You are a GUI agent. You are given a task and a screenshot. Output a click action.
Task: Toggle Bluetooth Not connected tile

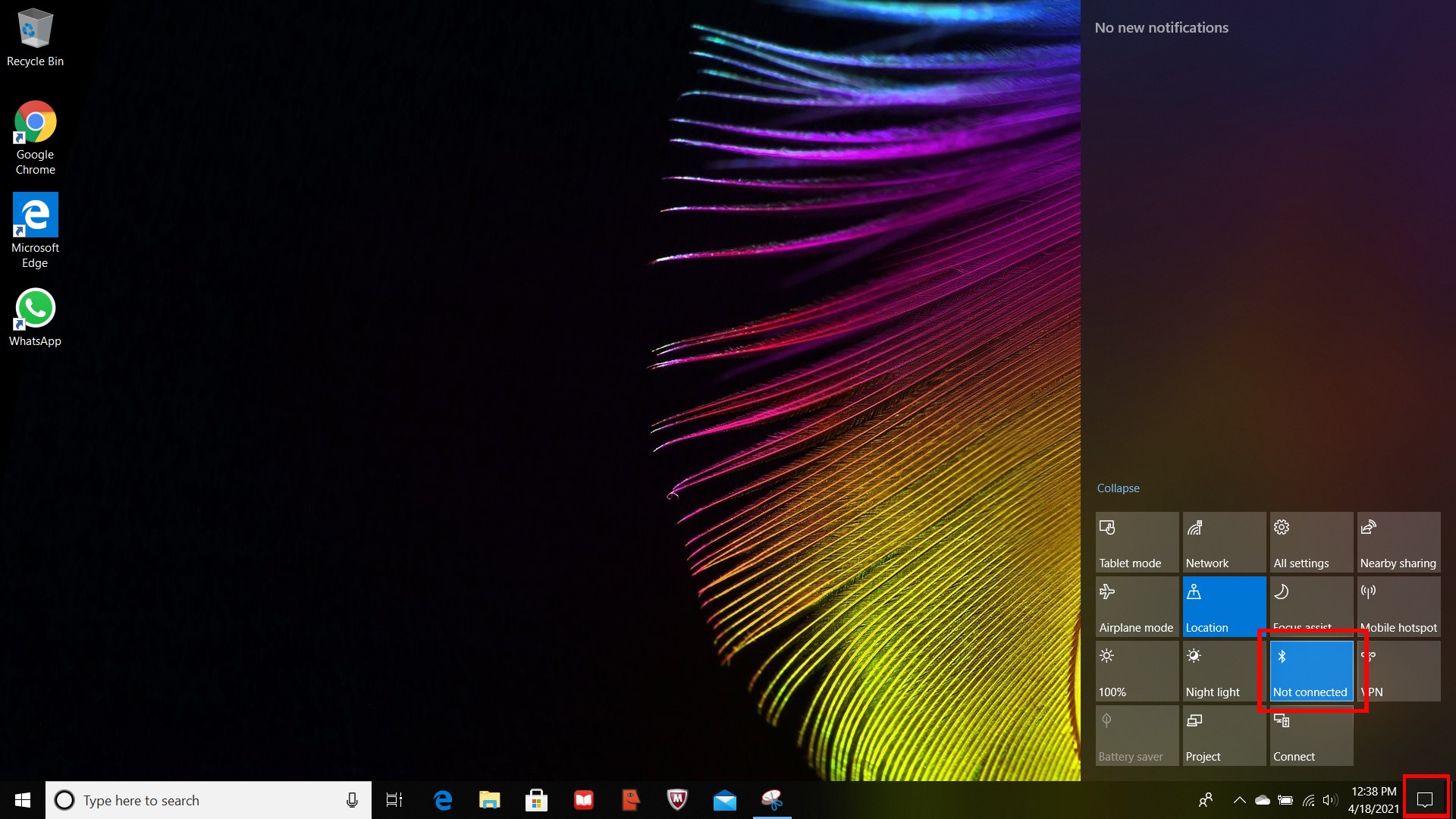pyautogui.click(x=1311, y=671)
